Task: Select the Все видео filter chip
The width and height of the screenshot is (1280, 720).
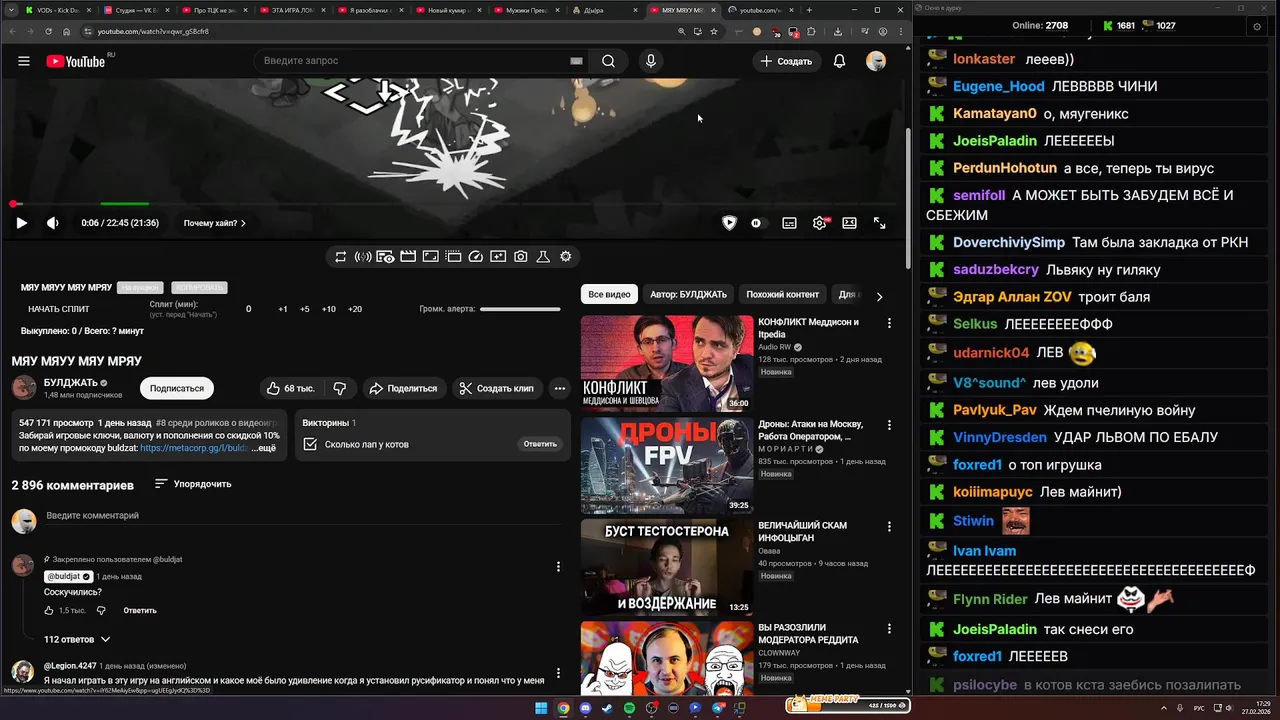Action: [609, 295]
